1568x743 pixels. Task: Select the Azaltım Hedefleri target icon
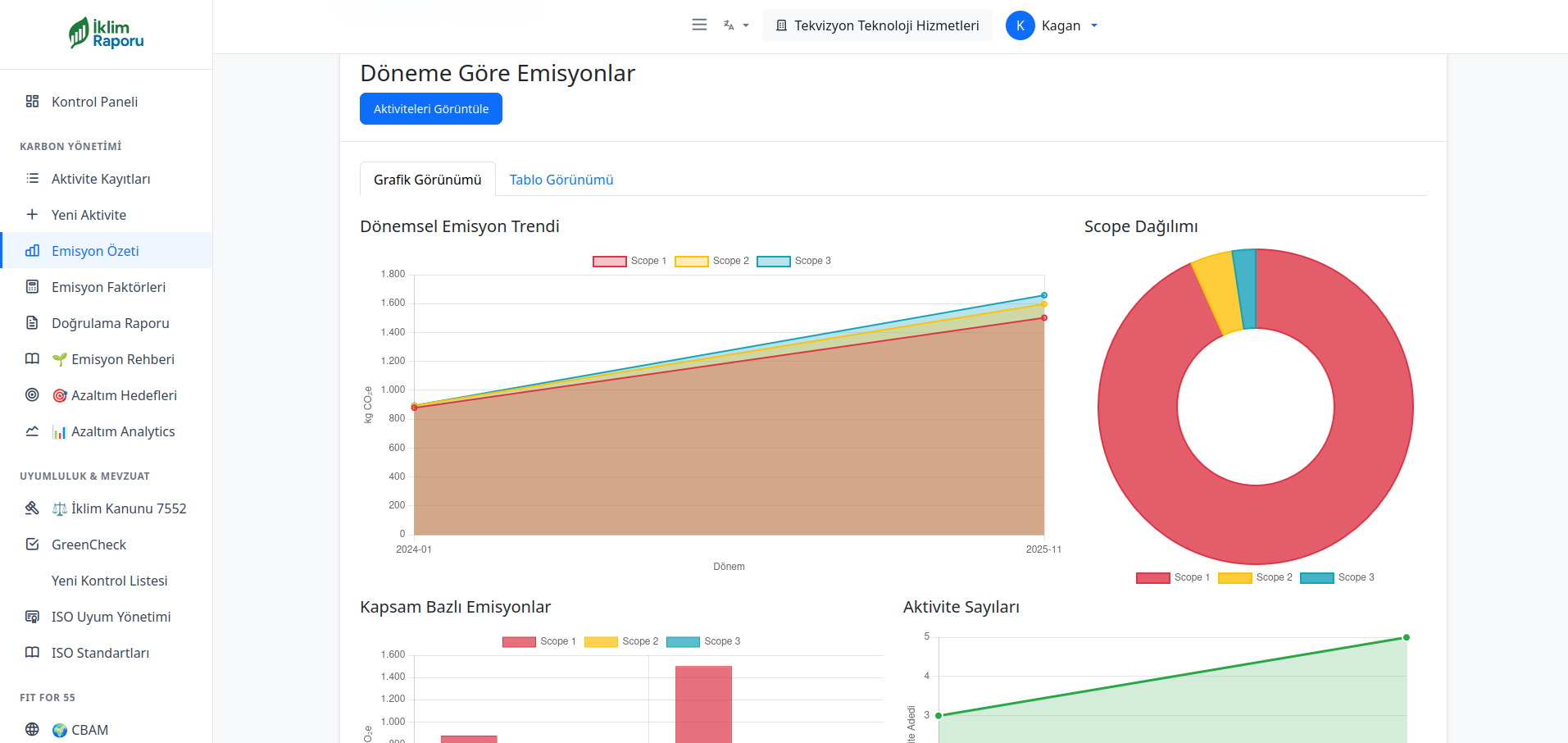[x=59, y=394]
